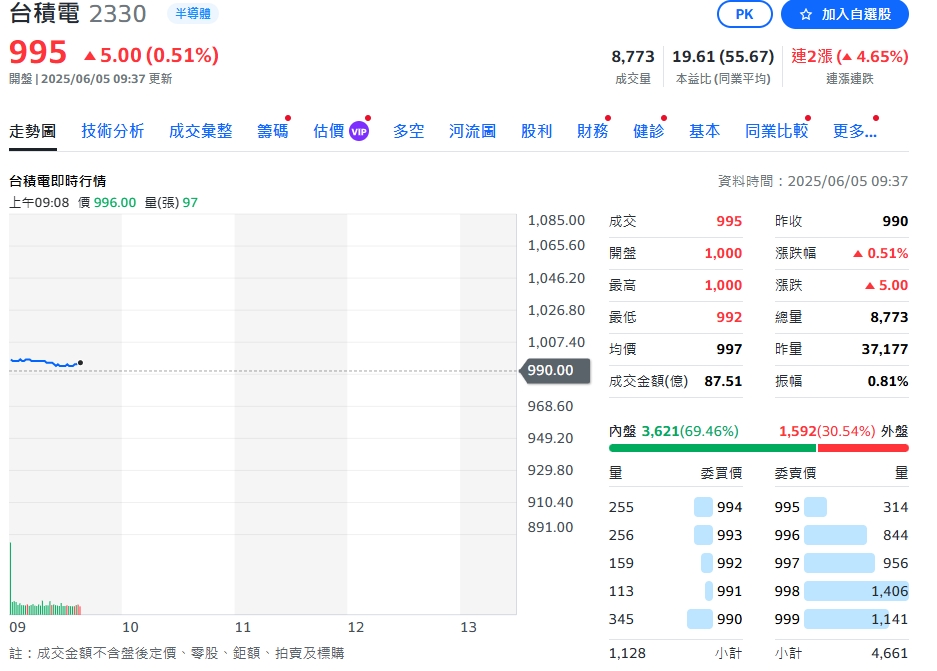Click the 最低 value 992
Viewport: 937px width, 671px height.
(729, 317)
